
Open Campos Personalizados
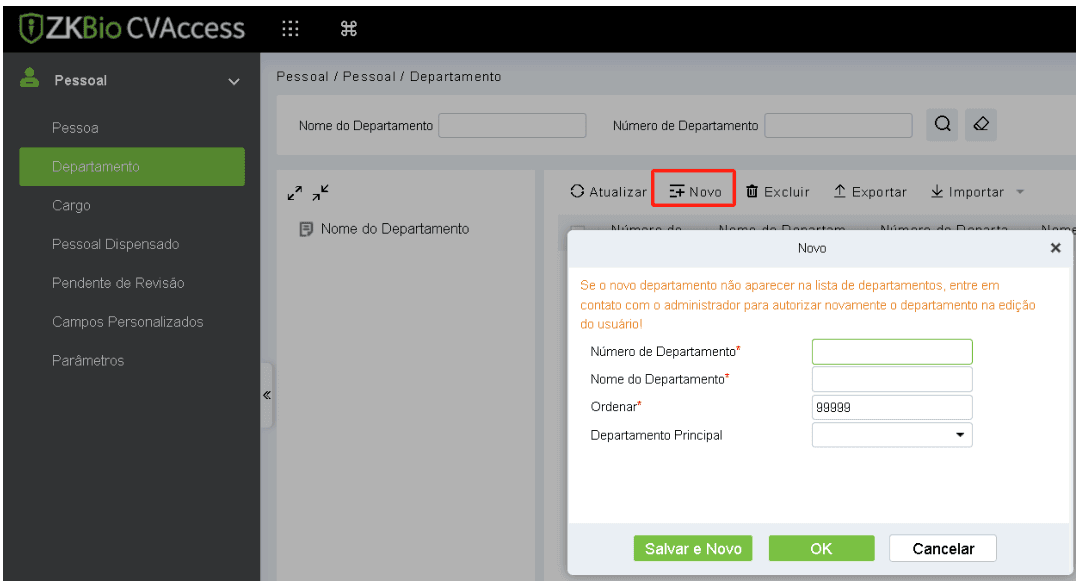pos(127,322)
